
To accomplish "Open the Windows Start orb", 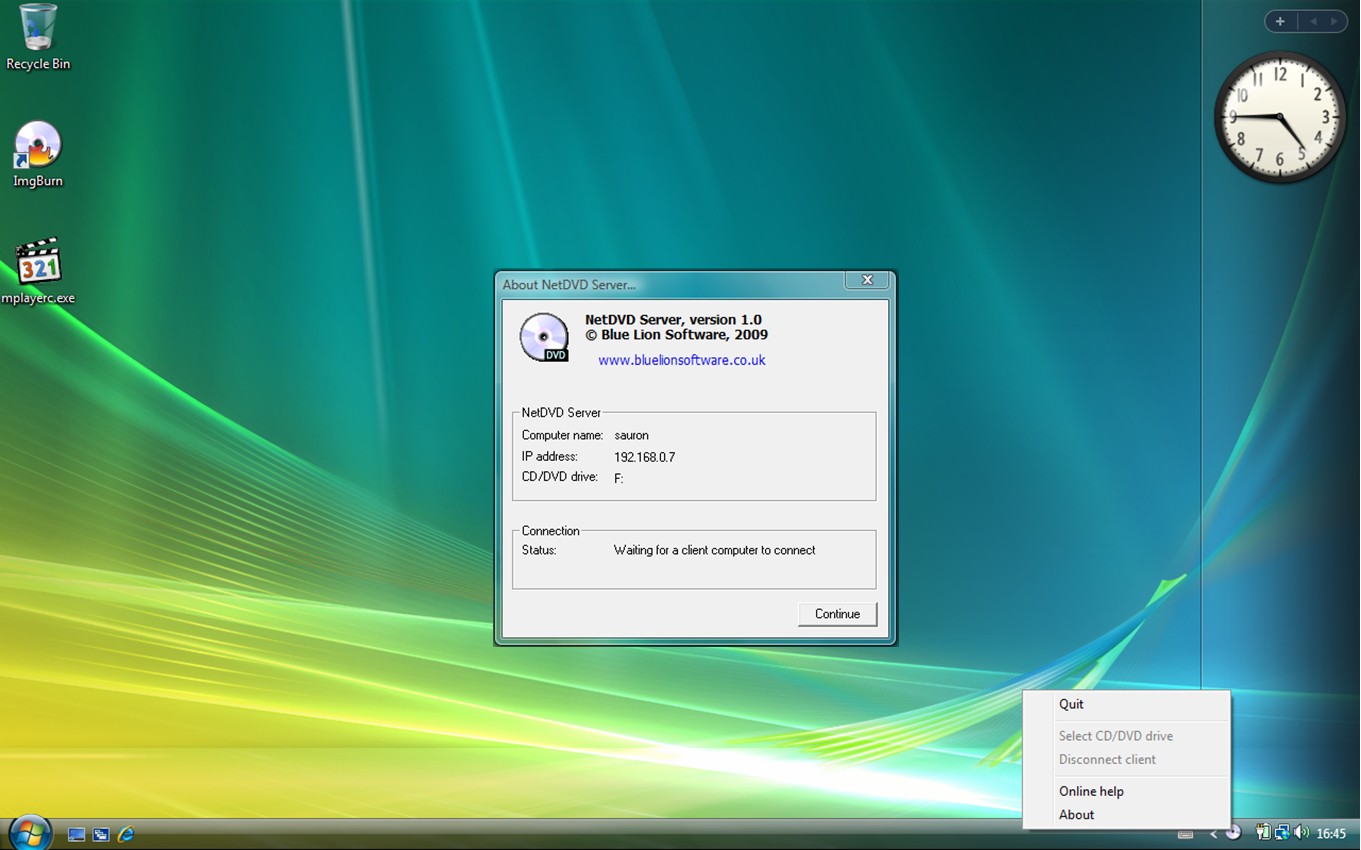I will tap(30, 832).
